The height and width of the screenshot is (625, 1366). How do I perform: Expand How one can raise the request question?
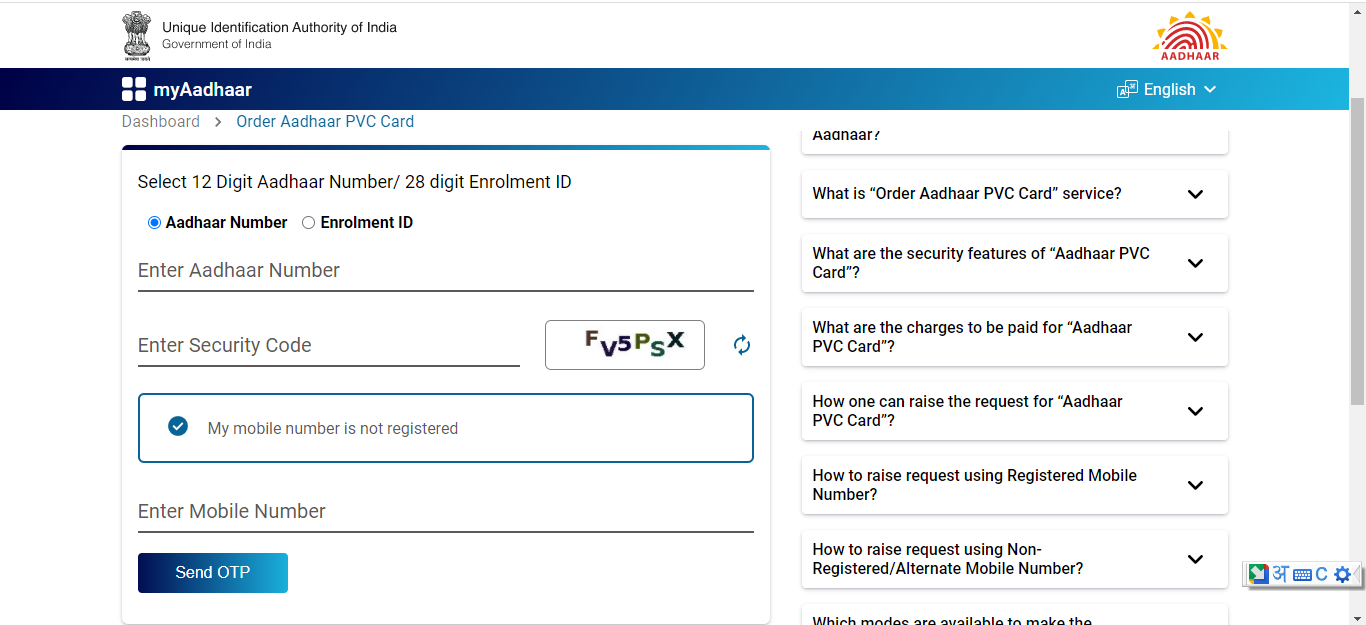[1014, 411]
